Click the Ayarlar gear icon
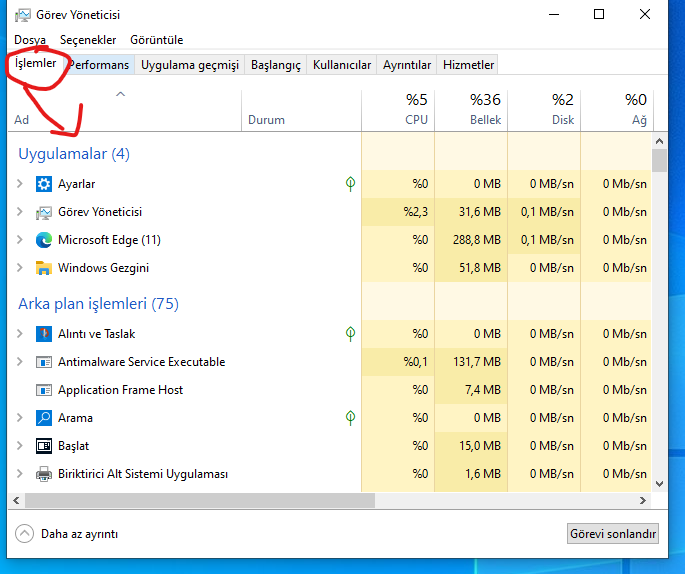The width and height of the screenshot is (685, 574). 44,184
